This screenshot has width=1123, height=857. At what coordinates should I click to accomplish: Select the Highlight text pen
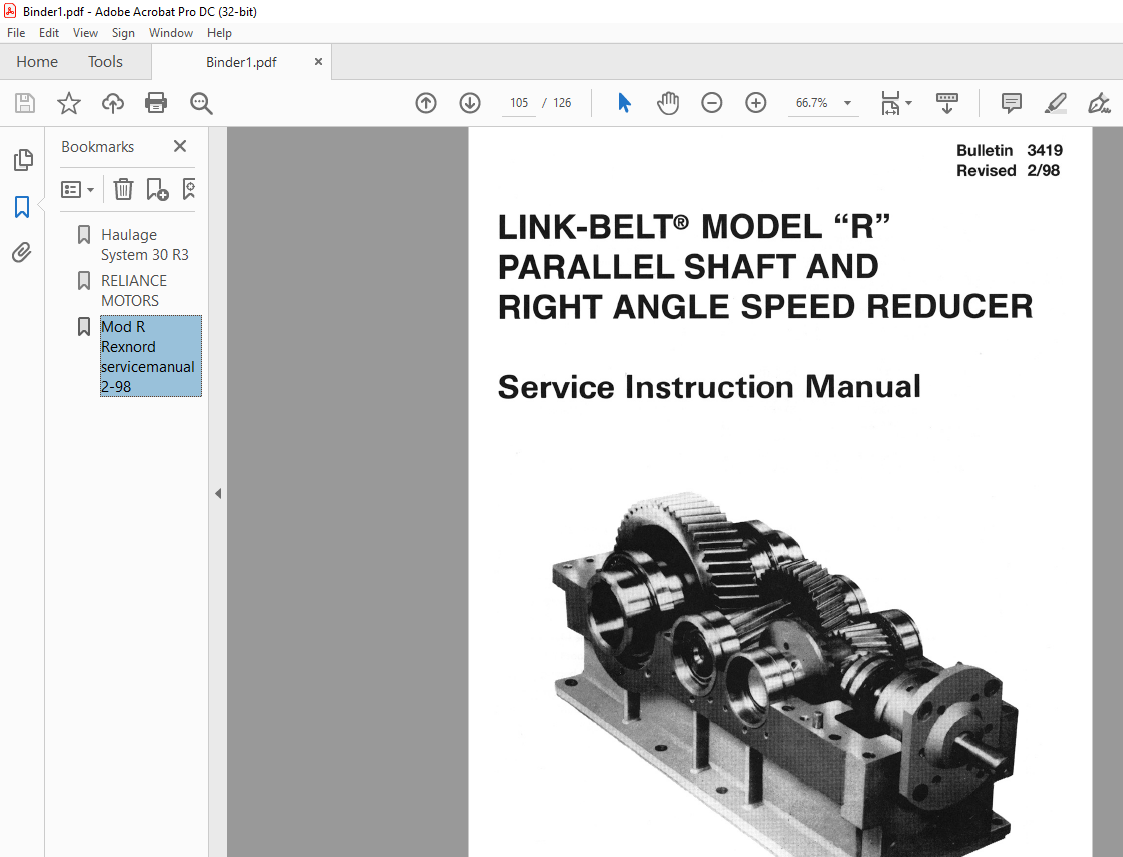point(1056,103)
